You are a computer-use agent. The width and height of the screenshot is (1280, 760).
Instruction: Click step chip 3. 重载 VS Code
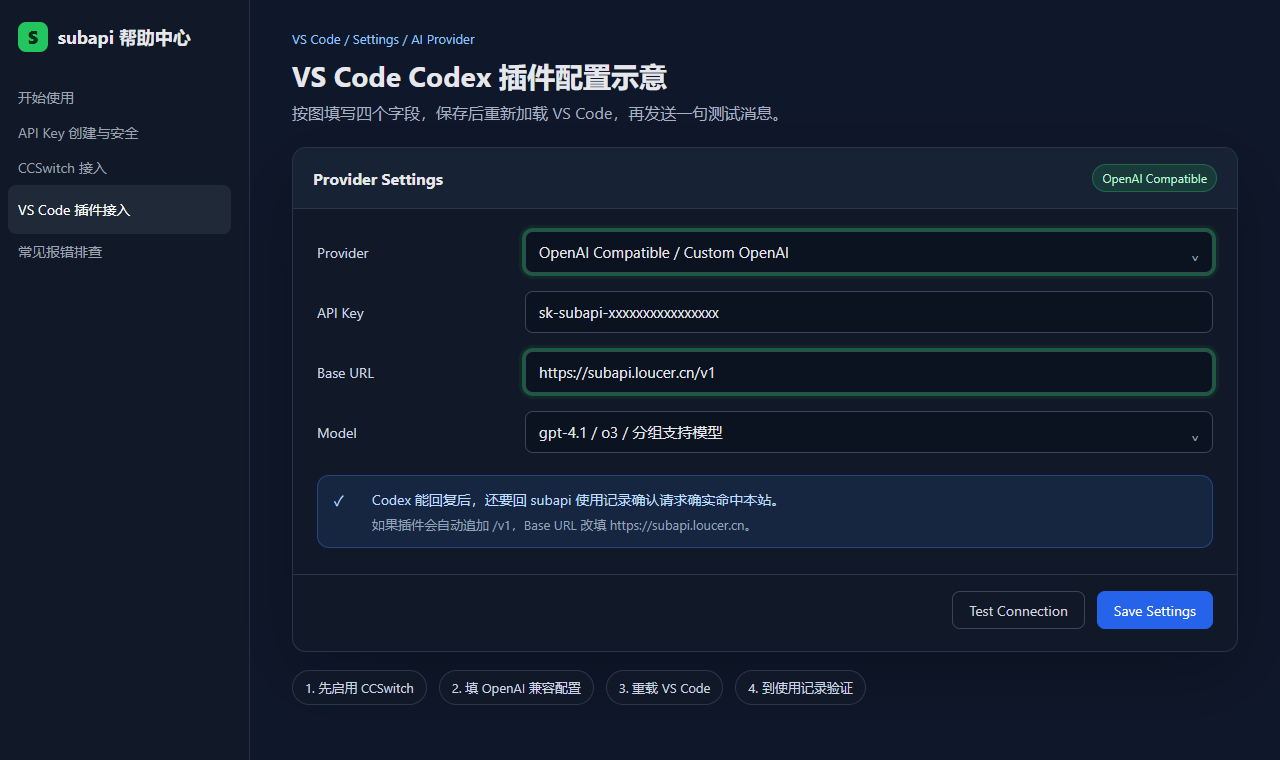[664, 688]
